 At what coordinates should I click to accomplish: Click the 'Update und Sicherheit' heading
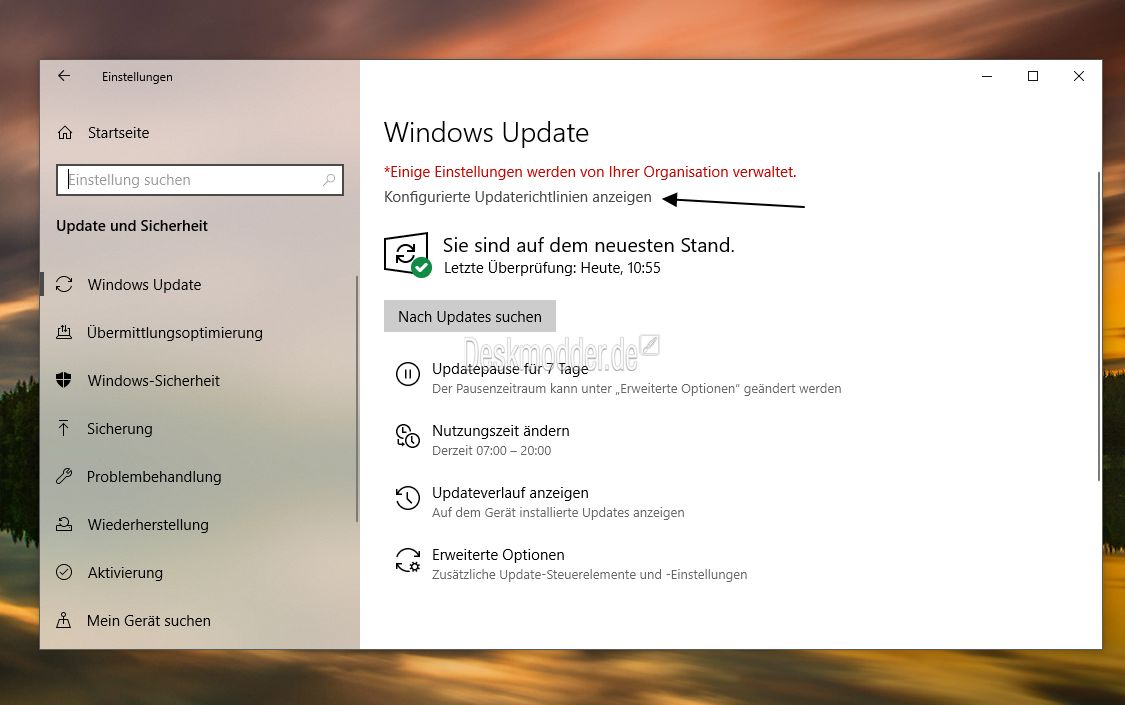tap(132, 226)
